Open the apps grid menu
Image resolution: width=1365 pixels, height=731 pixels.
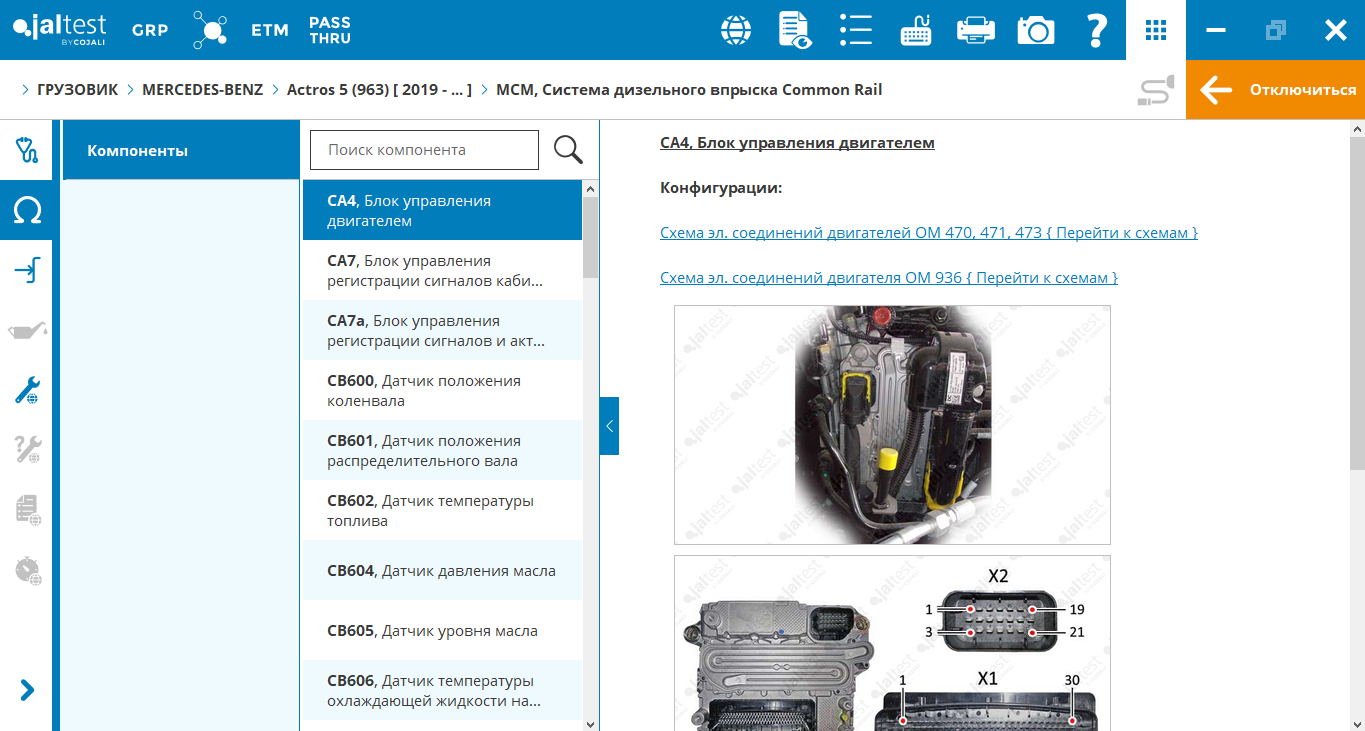pyautogui.click(x=1156, y=30)
